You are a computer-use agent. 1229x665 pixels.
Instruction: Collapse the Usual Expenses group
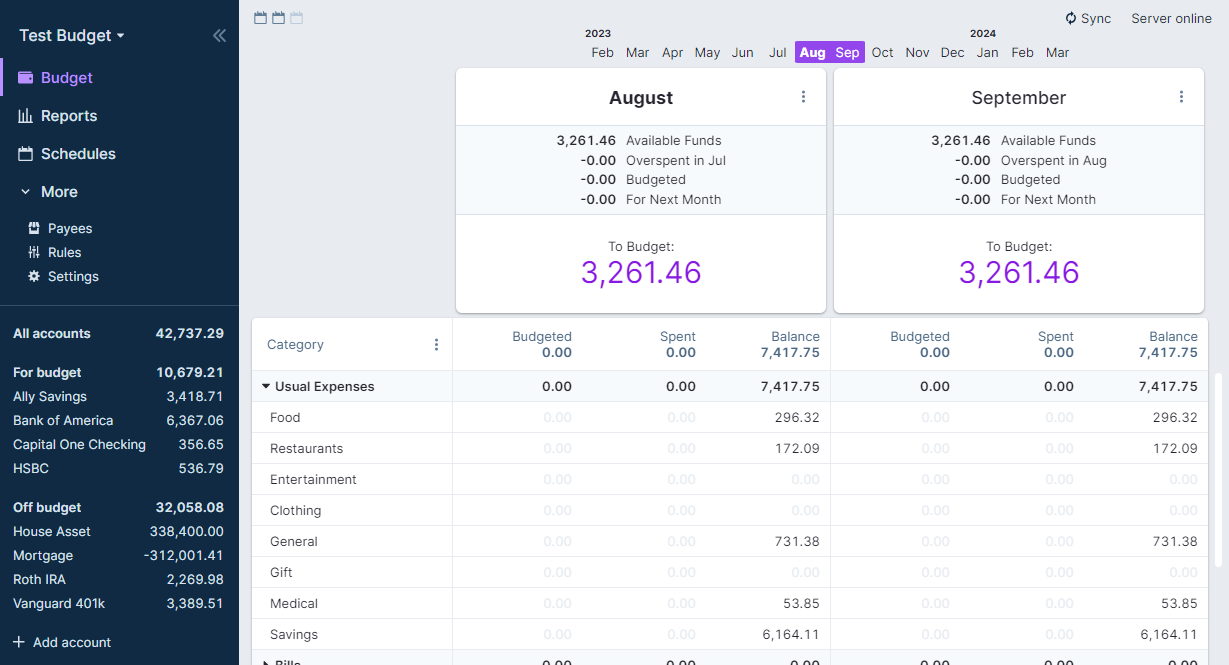[266, 386]
